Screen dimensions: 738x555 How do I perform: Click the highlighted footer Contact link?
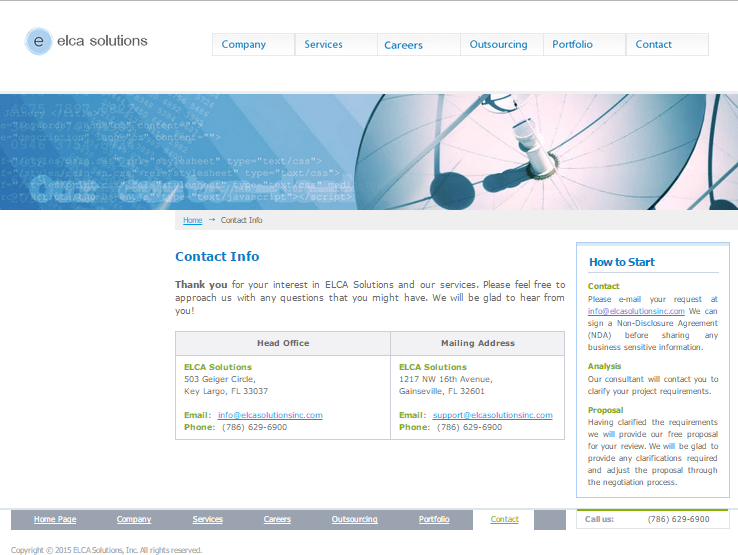504,519
